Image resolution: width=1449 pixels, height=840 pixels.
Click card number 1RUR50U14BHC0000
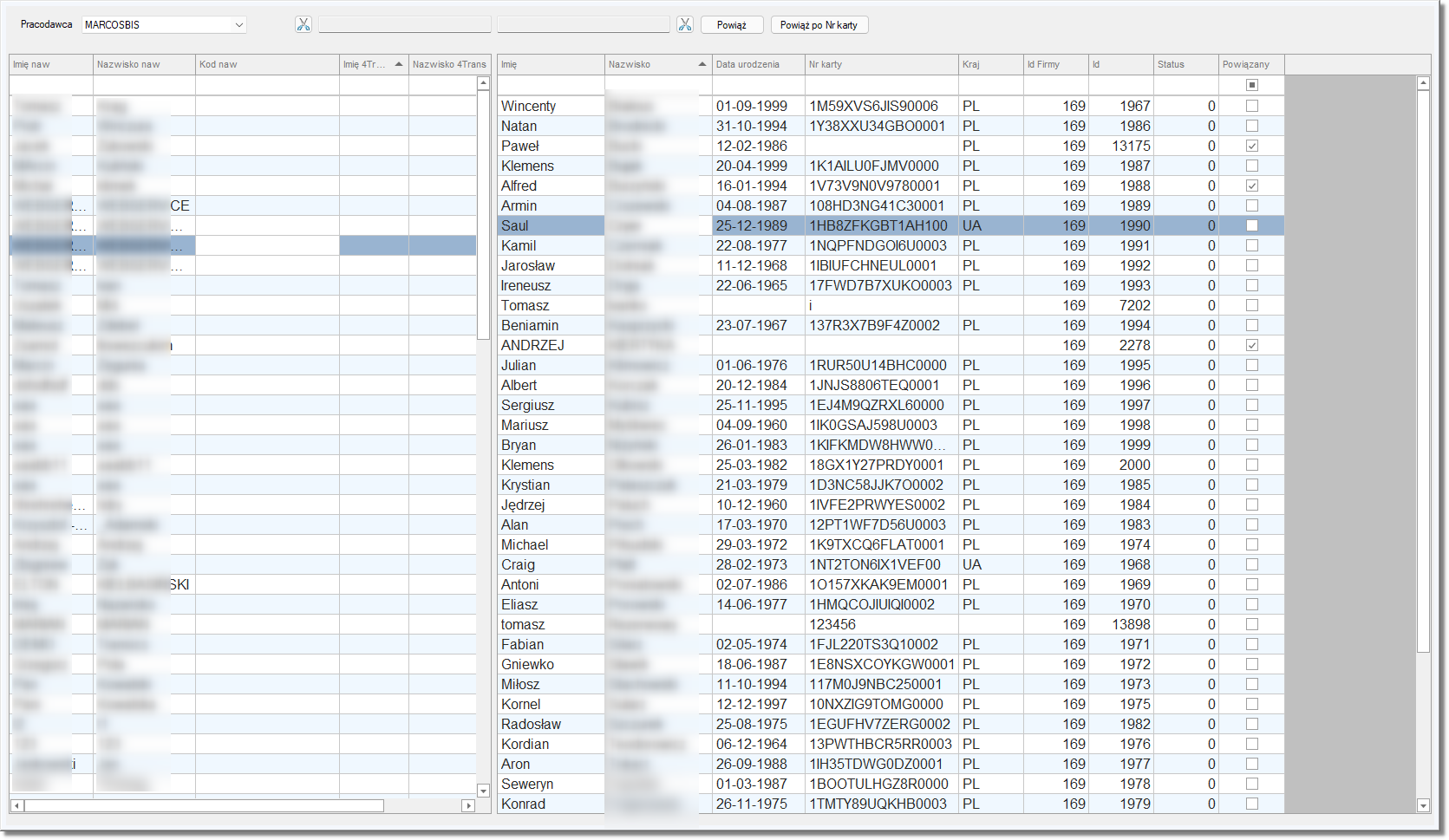tap(878, 365)
